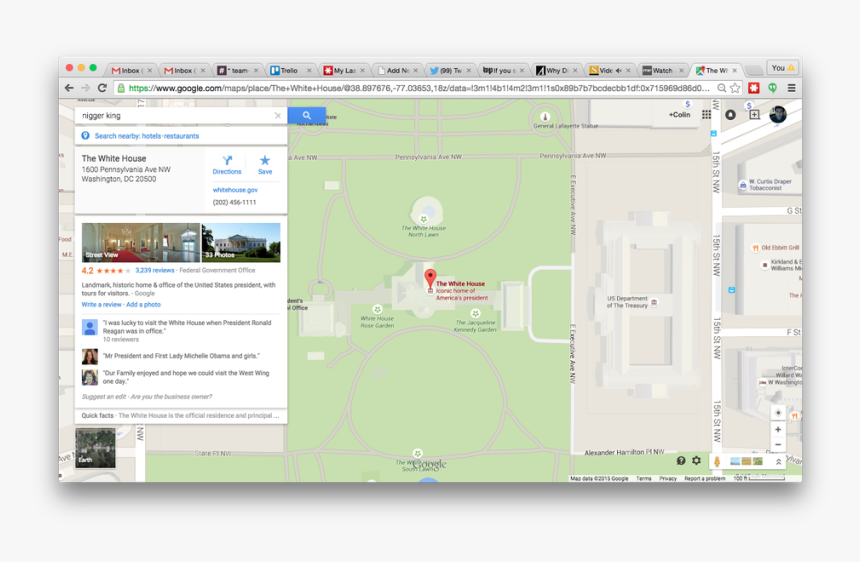Image resolution: width=860 pixels, height=562 pixels.
Task: Clear the search box with the X
Action: (278, 116)
